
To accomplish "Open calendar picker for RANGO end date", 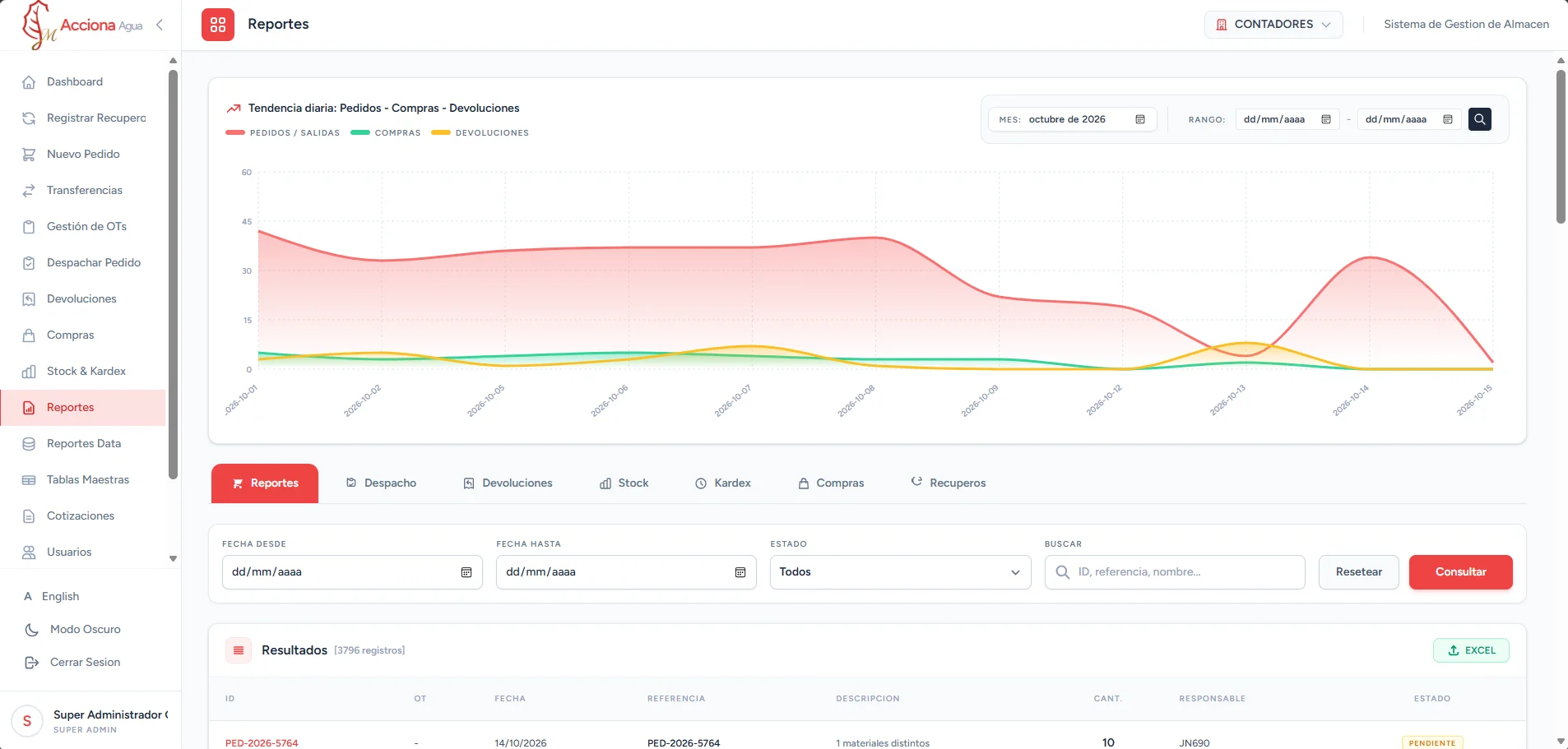I will (x=1448, y=119).
